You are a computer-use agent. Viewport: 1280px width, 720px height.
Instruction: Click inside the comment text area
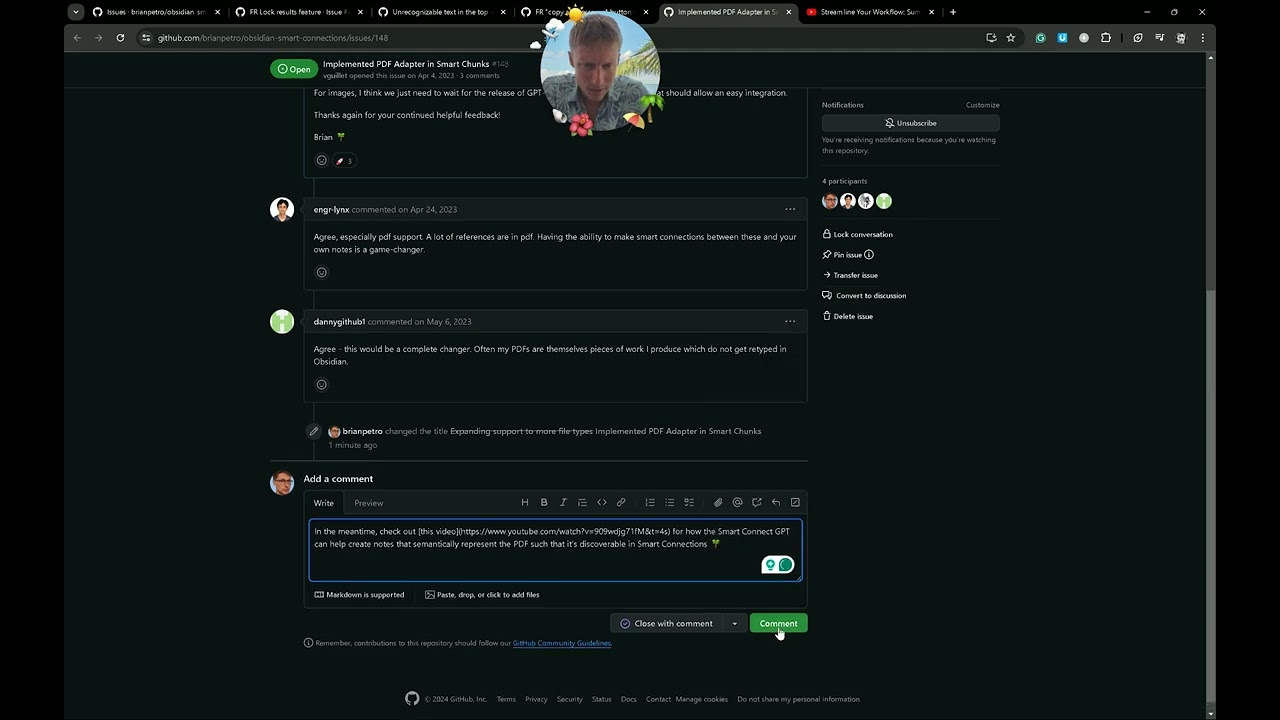coord(555,550)
